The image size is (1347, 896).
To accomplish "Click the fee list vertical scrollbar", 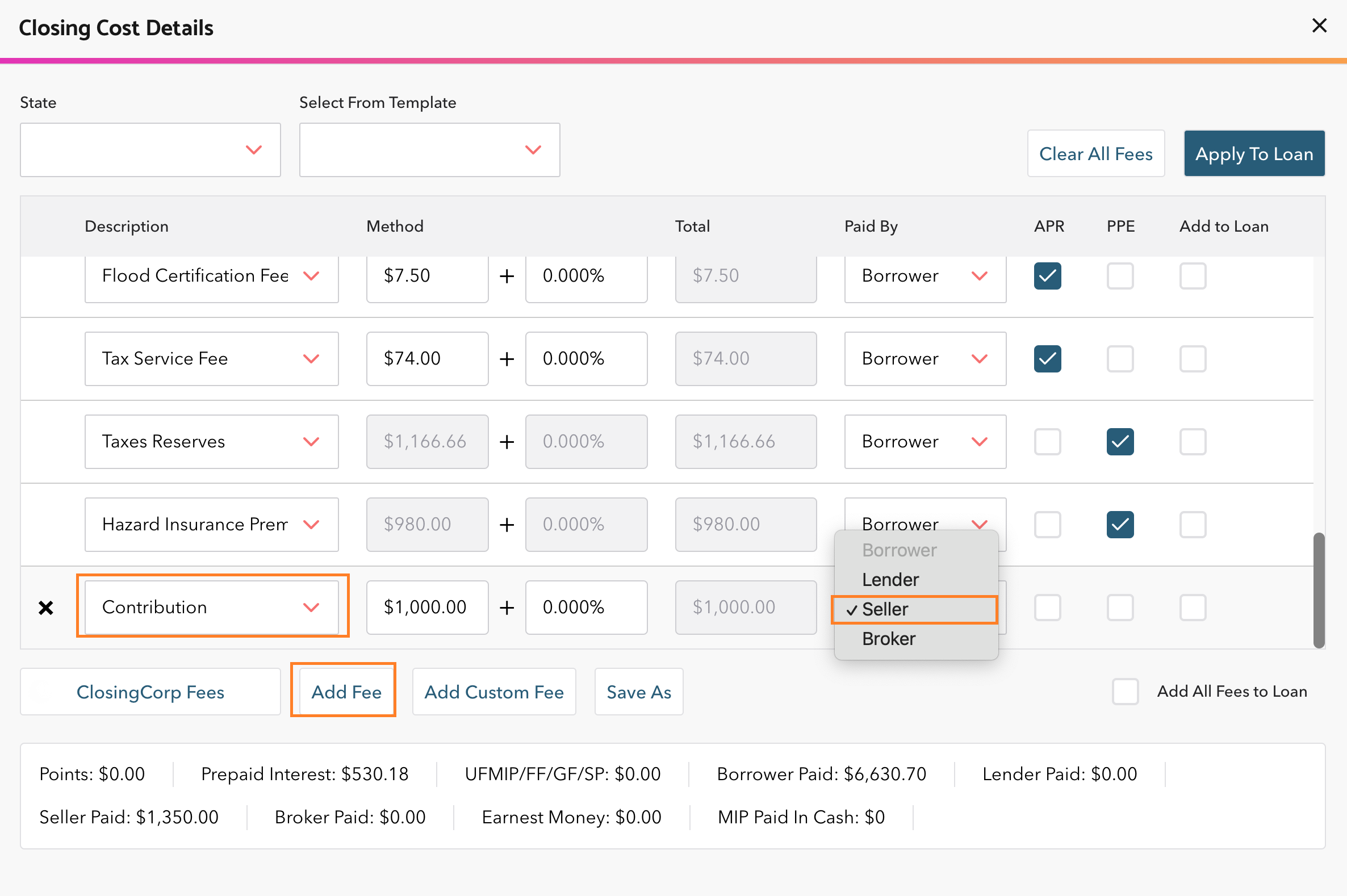I will 1319,591.
